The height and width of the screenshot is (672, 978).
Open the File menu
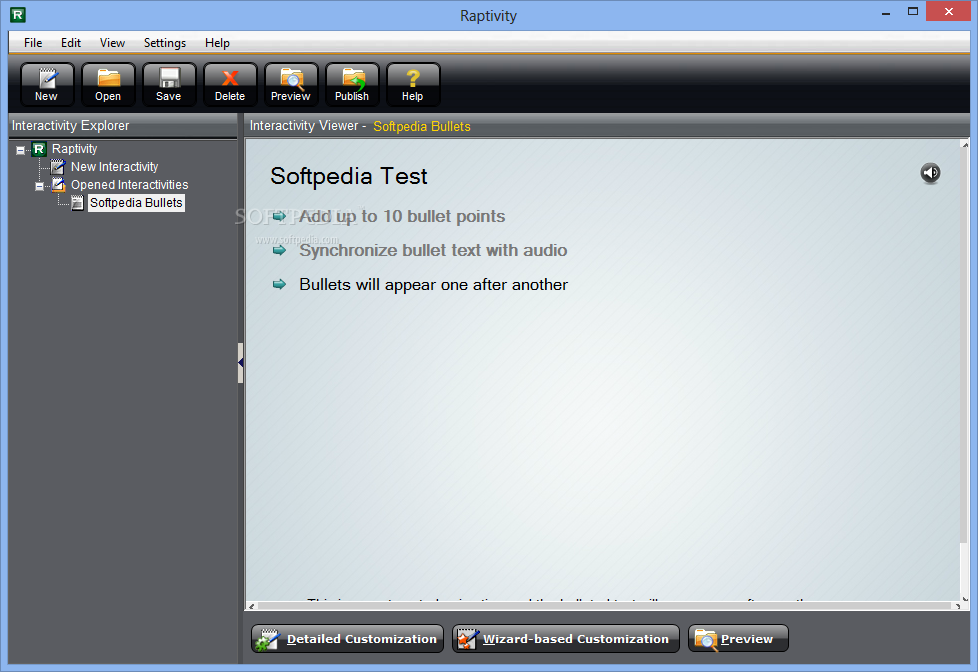tap(33, 43)
